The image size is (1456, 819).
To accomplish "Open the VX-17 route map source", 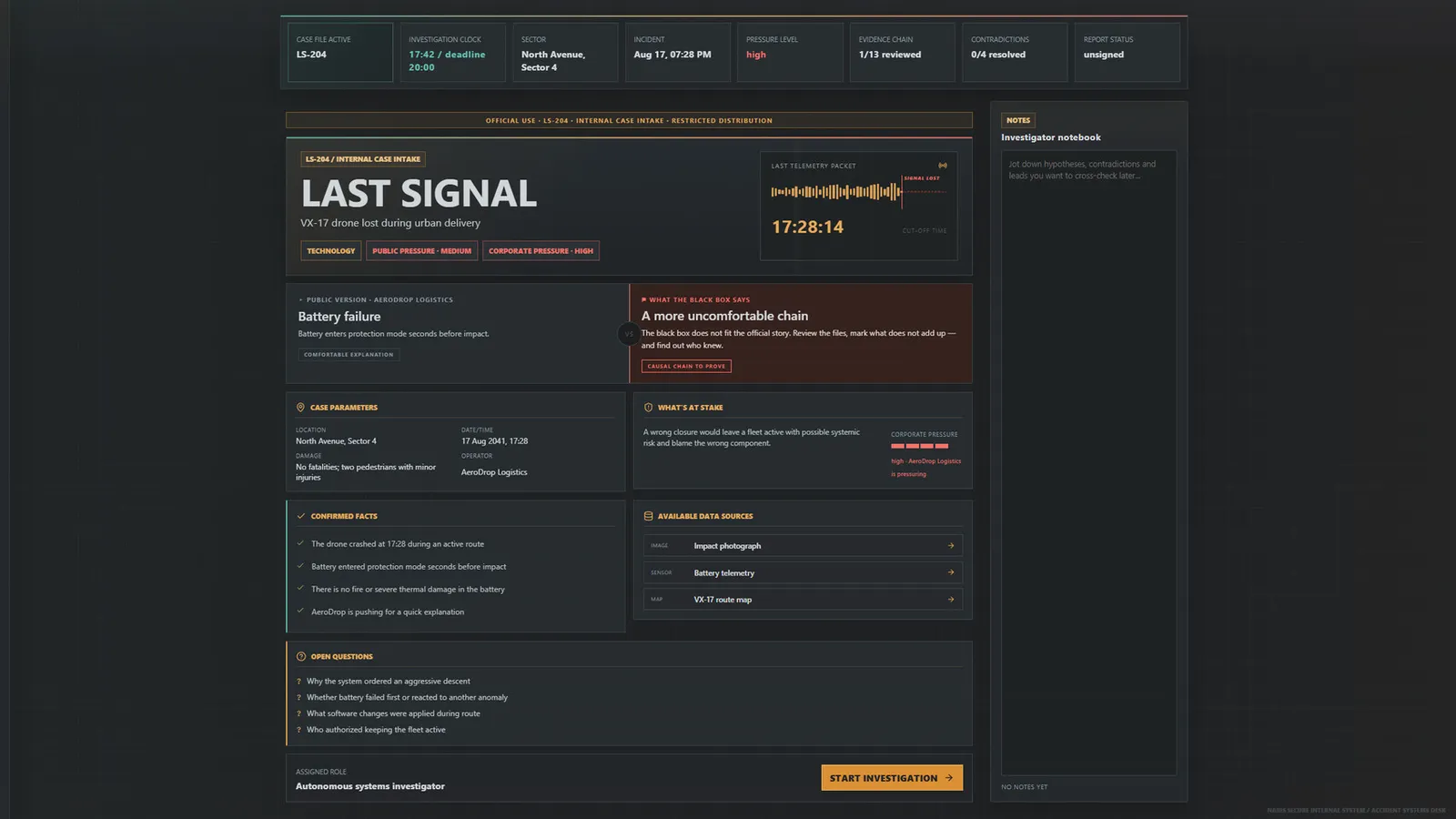I will coord(803,599).
